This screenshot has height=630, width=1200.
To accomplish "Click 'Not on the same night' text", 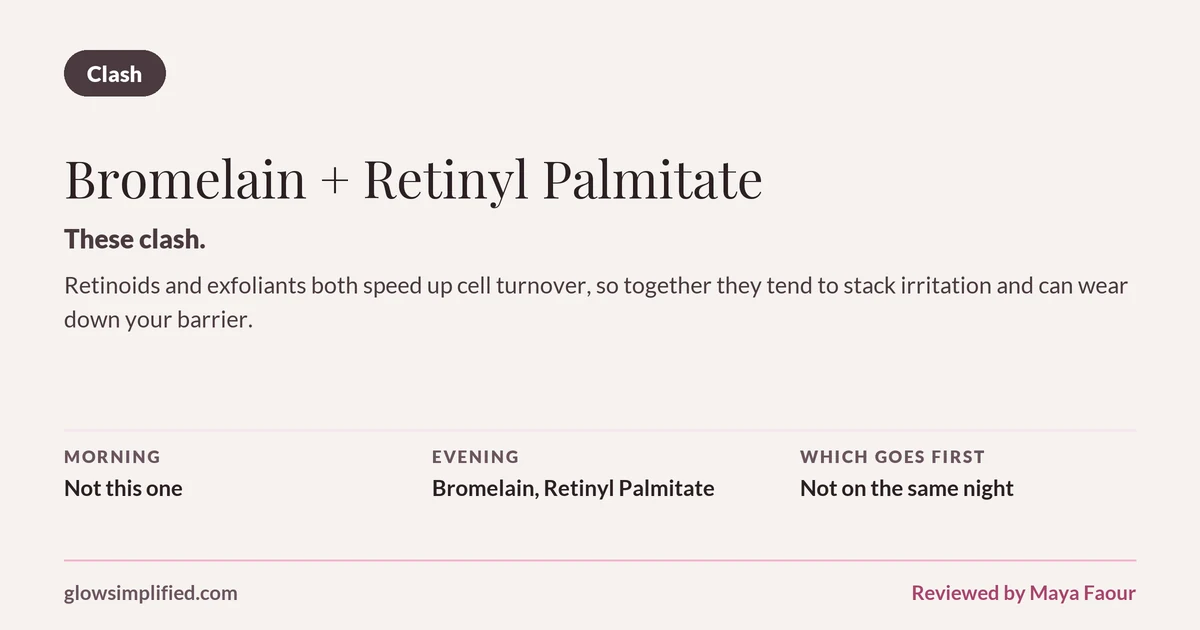I will pyautogui.click(x=907, y=489).
